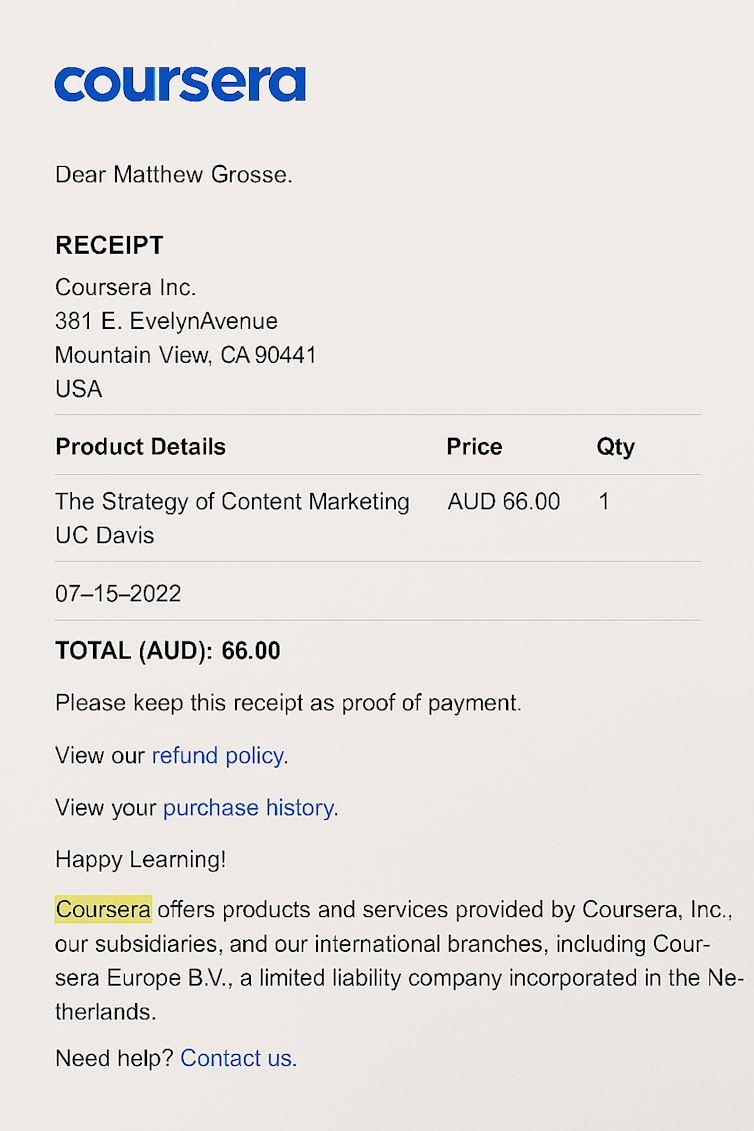
Task: Click the AUD 66.00 price value
Action: tap(504, 502)
